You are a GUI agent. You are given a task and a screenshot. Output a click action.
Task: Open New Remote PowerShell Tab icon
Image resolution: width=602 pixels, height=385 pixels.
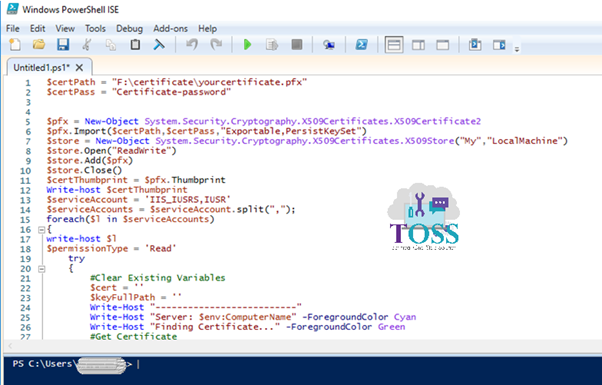pyautogui.click(x=329, y=45)
